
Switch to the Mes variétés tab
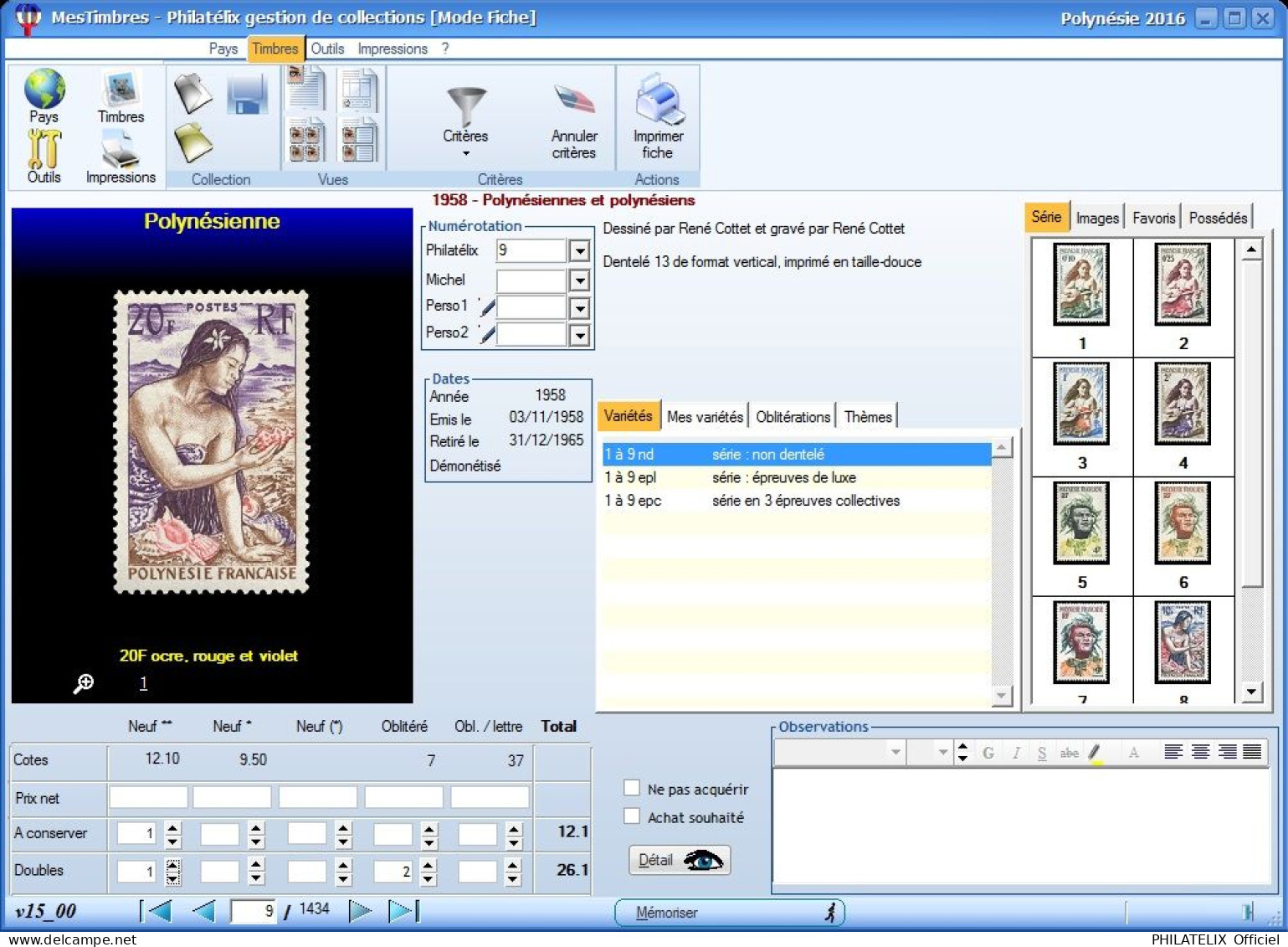coord(705,416)
